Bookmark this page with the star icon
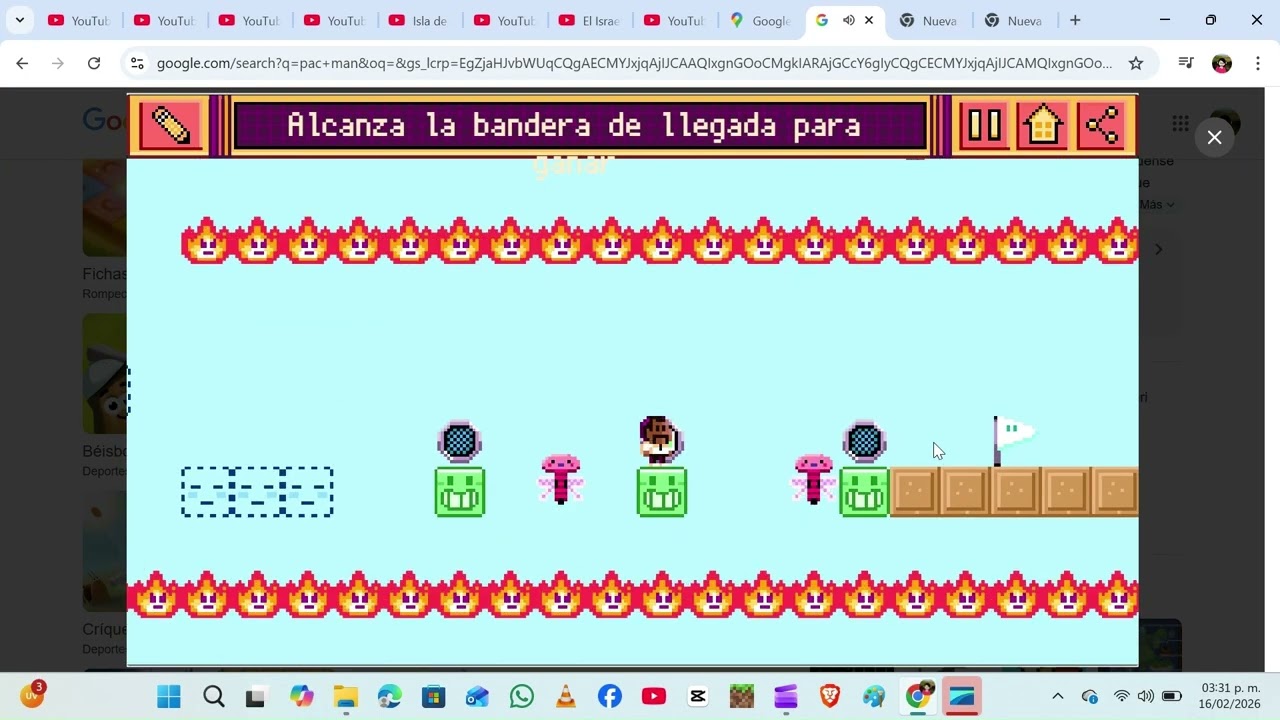This screenshot has width=1280, height=720. point(1136,63)
